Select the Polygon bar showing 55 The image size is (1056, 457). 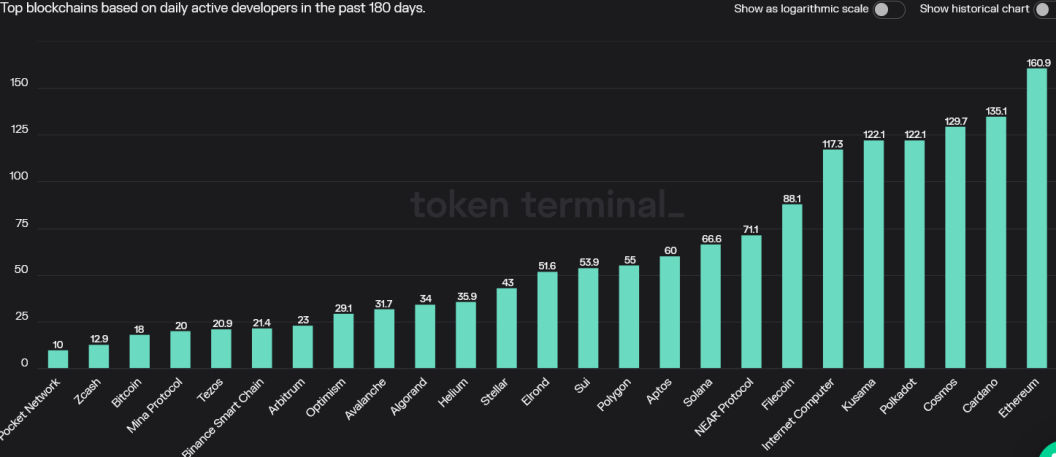[x=629, y=317]
